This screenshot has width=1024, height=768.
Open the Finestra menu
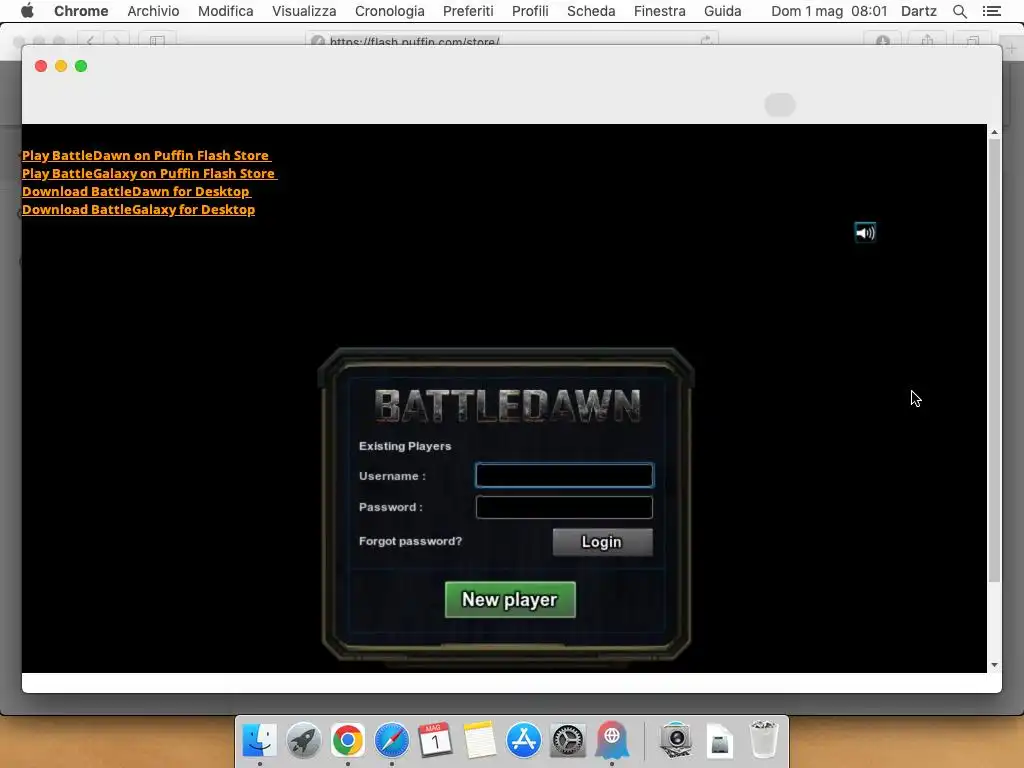[x=659, y=11]
